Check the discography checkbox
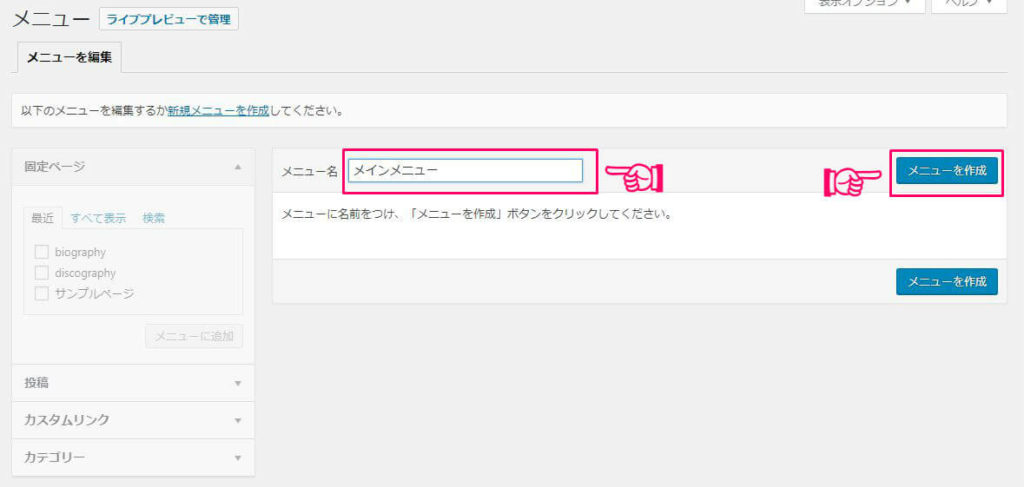The height and width of the screenshot is (487, 1024). 42,273
